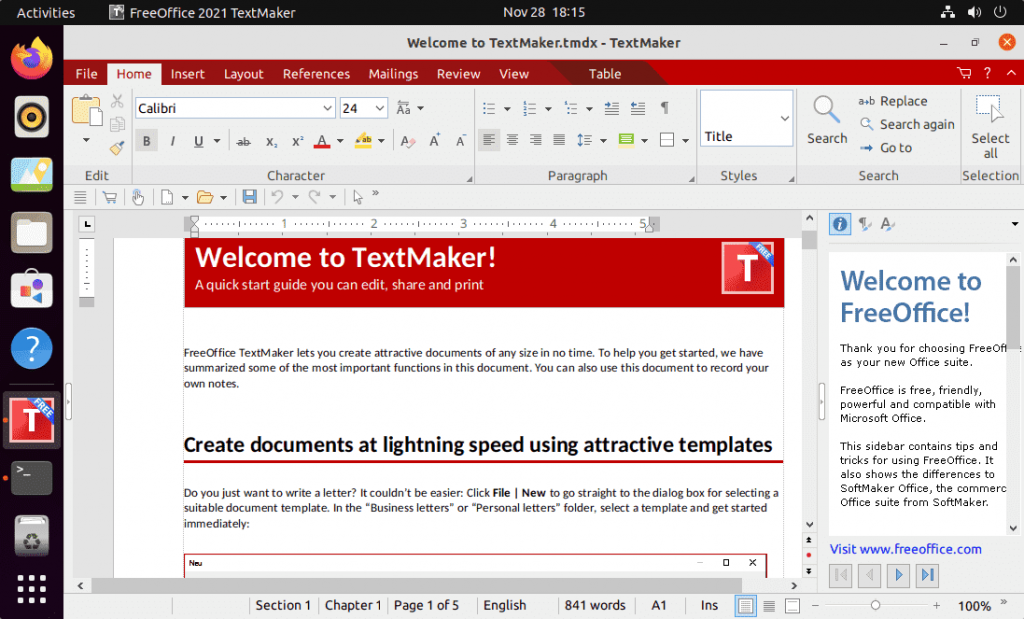The height and width of the screenshot is (619, 1024).
Task: Click Search again
Action: 906,124
